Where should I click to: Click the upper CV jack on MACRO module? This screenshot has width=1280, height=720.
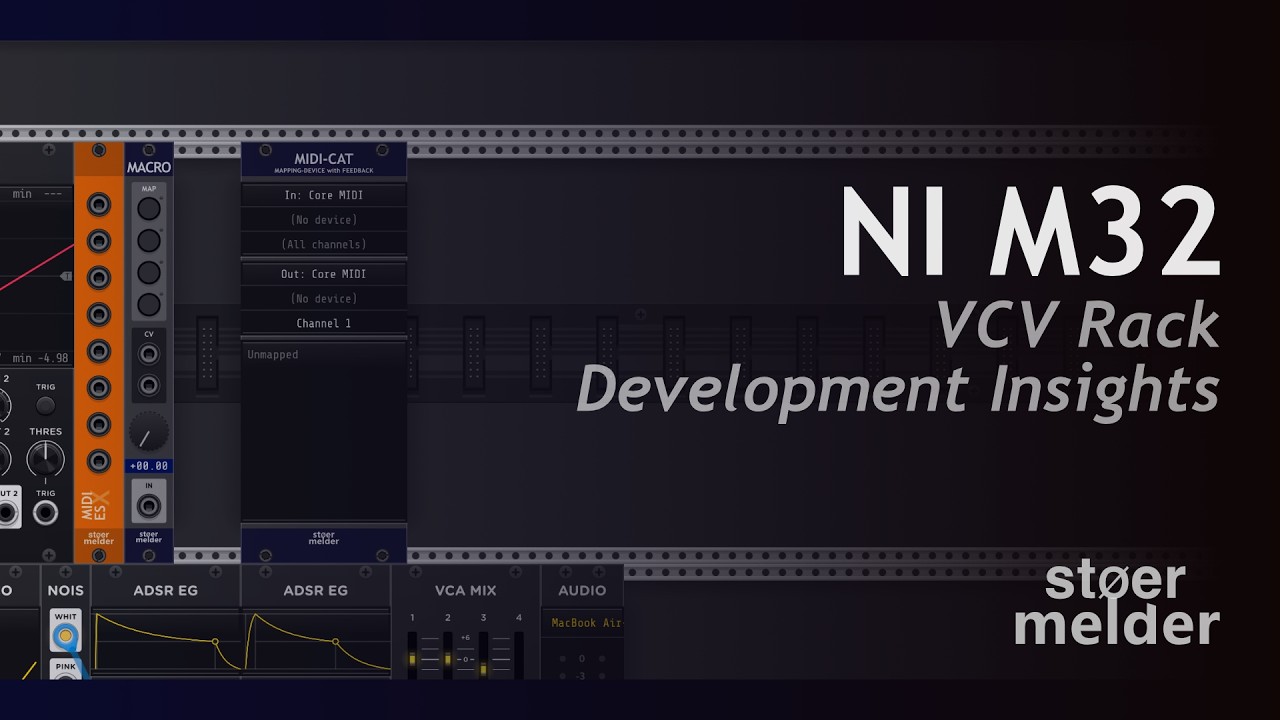point(149,353)
